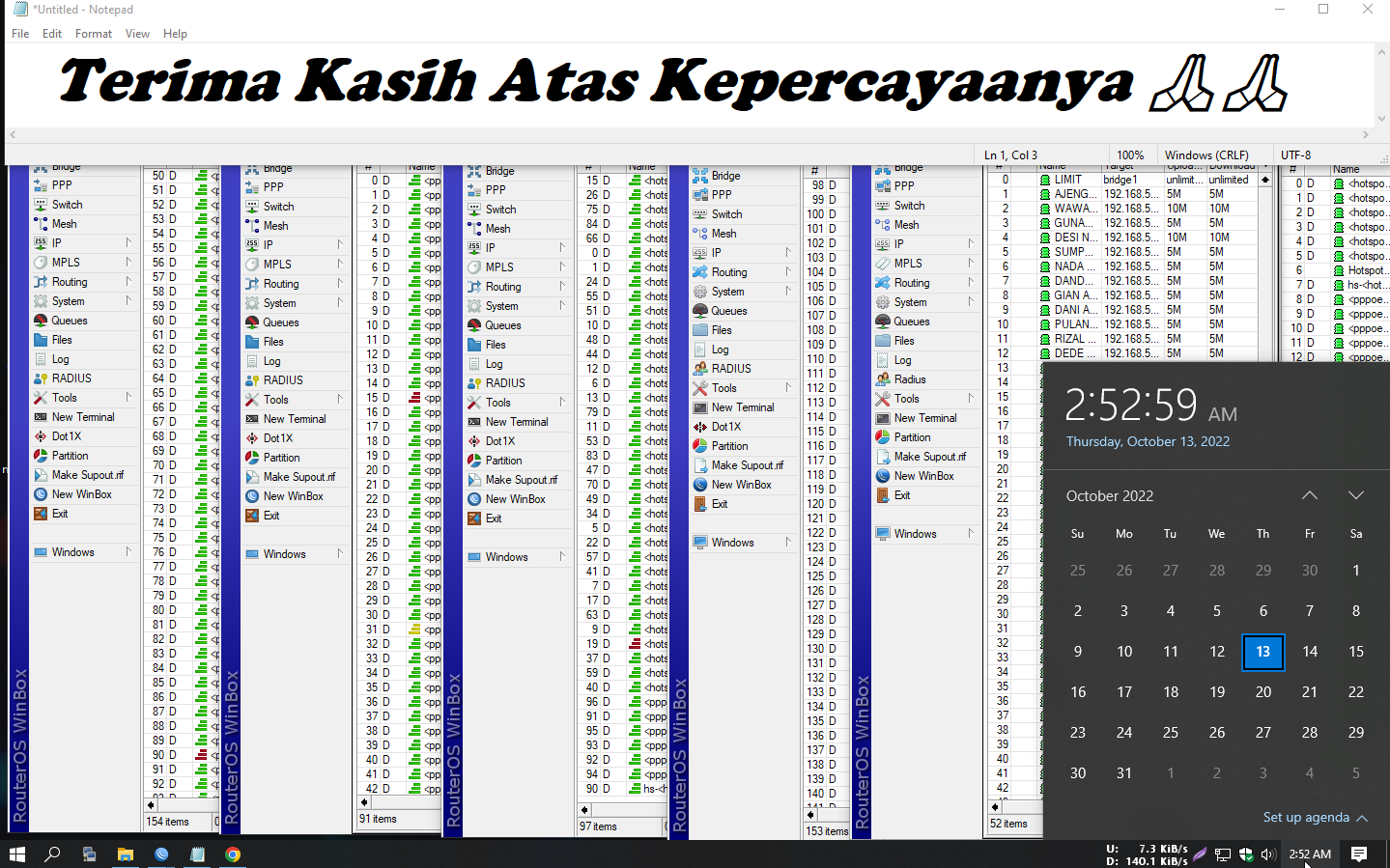Screen dimensions: 1390x868
Task: Expand Routing submenu in the 154-items WinBox
Action: pyautogui.click(x=128, y=281)
